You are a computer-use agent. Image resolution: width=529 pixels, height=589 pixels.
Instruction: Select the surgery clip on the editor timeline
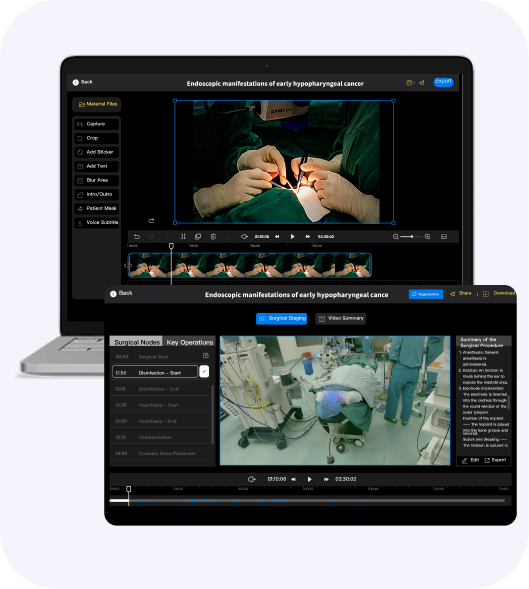click(x=250, y=265)
